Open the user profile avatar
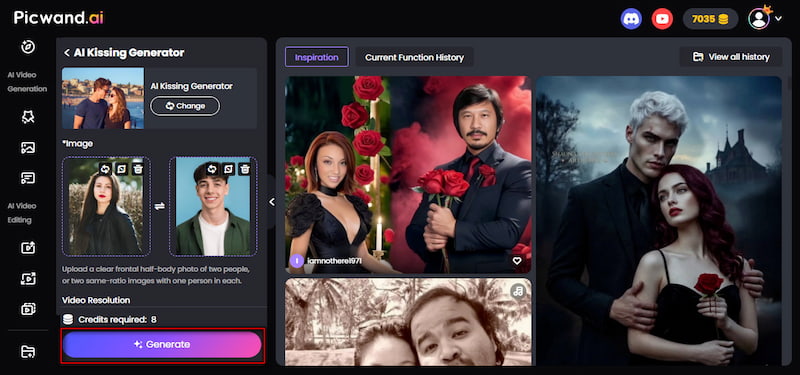This screenshot has width=800, height=375. click(759, 19)
